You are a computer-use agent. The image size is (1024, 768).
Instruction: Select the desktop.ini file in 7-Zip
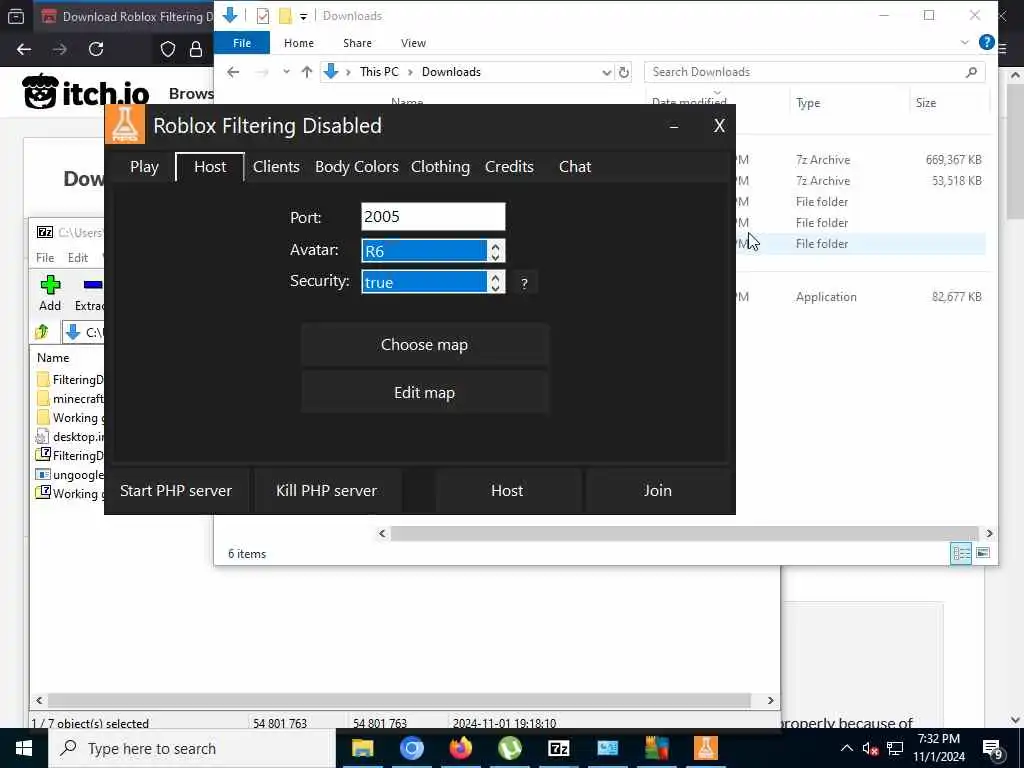(x=71, y=436)
